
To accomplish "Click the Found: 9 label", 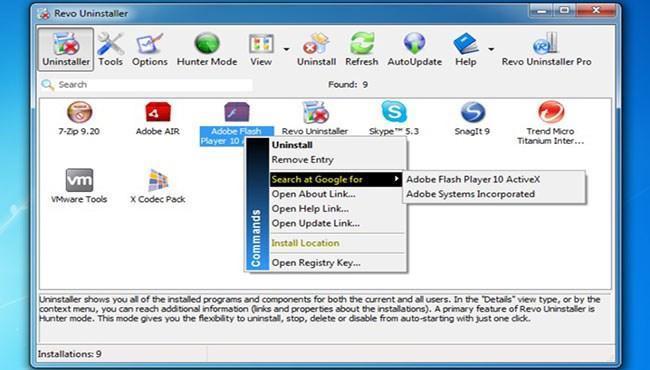I will 348,85.
